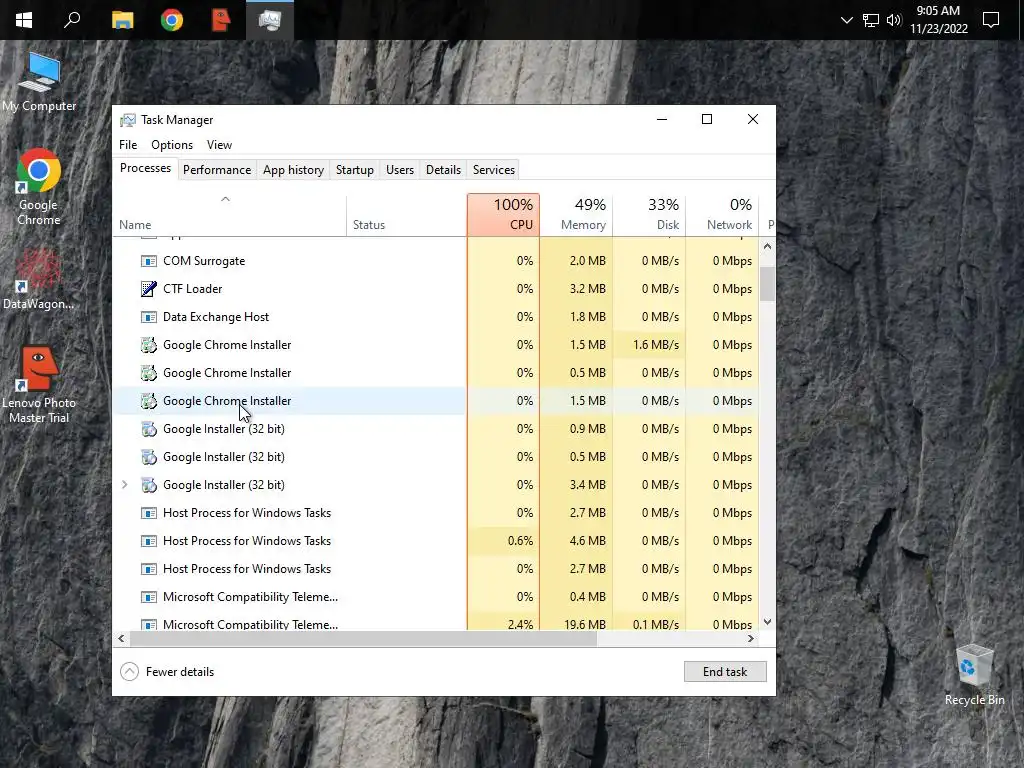Select the Task Manager taskbar button
The width and height of the screenshot is (1024, 768).
click(270, 20)
